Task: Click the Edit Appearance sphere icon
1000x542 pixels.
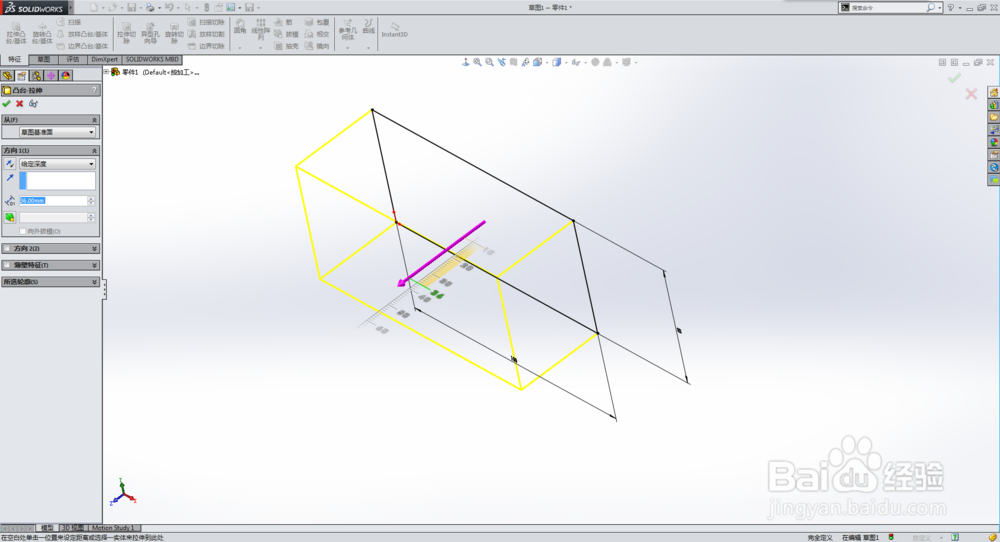Action: 595,62
